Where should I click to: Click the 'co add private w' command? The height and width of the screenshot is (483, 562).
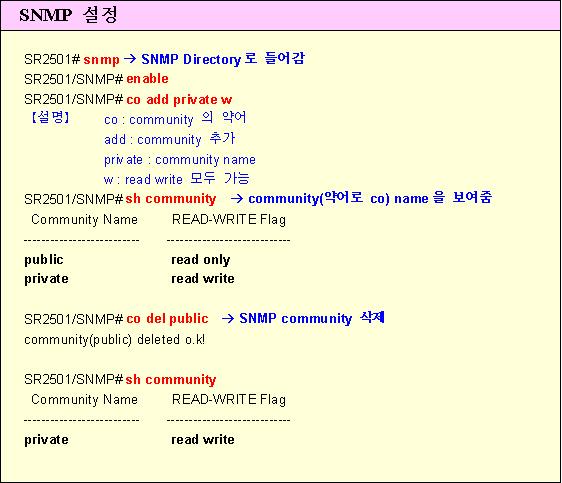(179, 99)
